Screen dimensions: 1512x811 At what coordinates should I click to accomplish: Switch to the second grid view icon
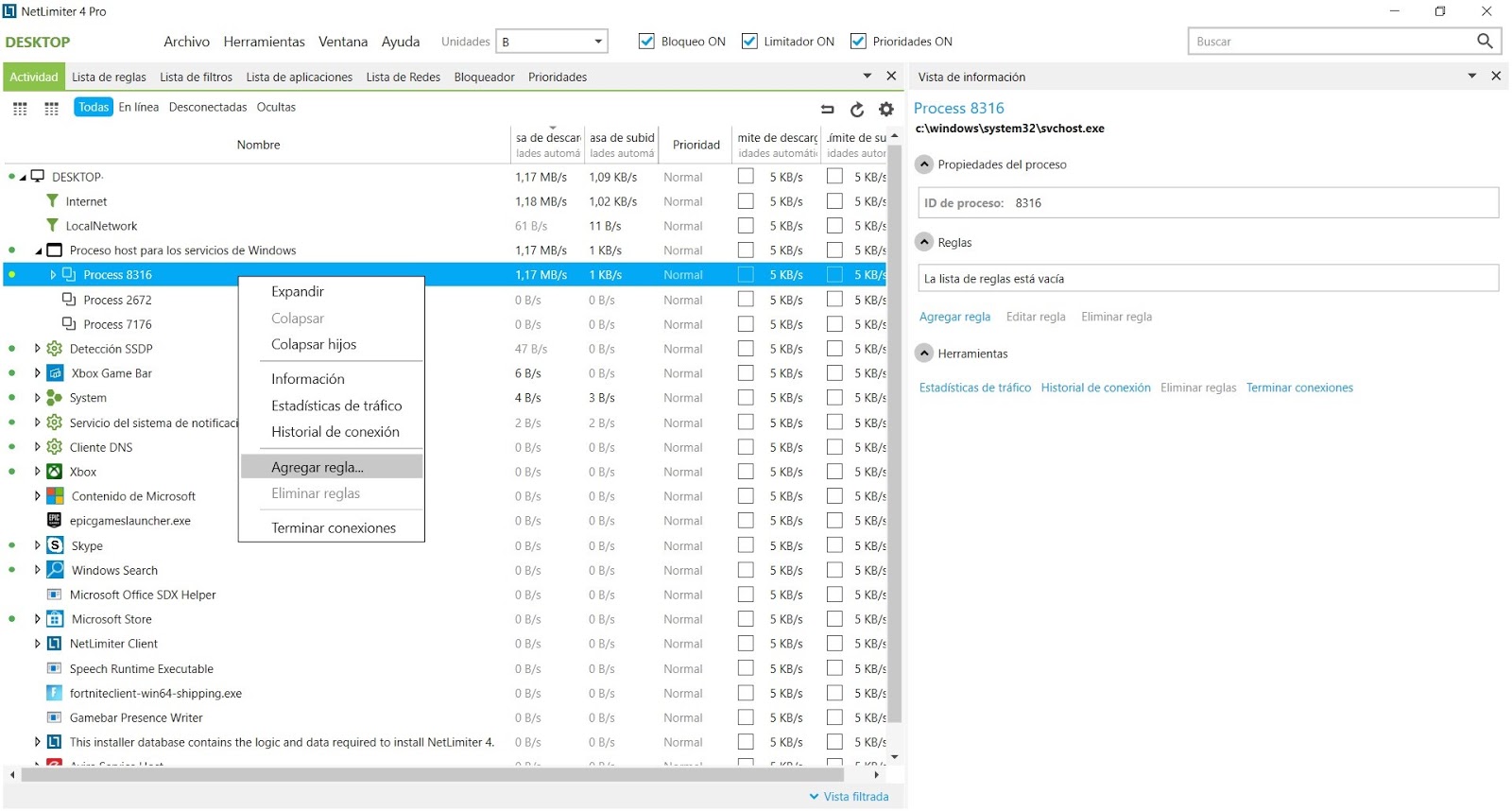tap(52, 109)
